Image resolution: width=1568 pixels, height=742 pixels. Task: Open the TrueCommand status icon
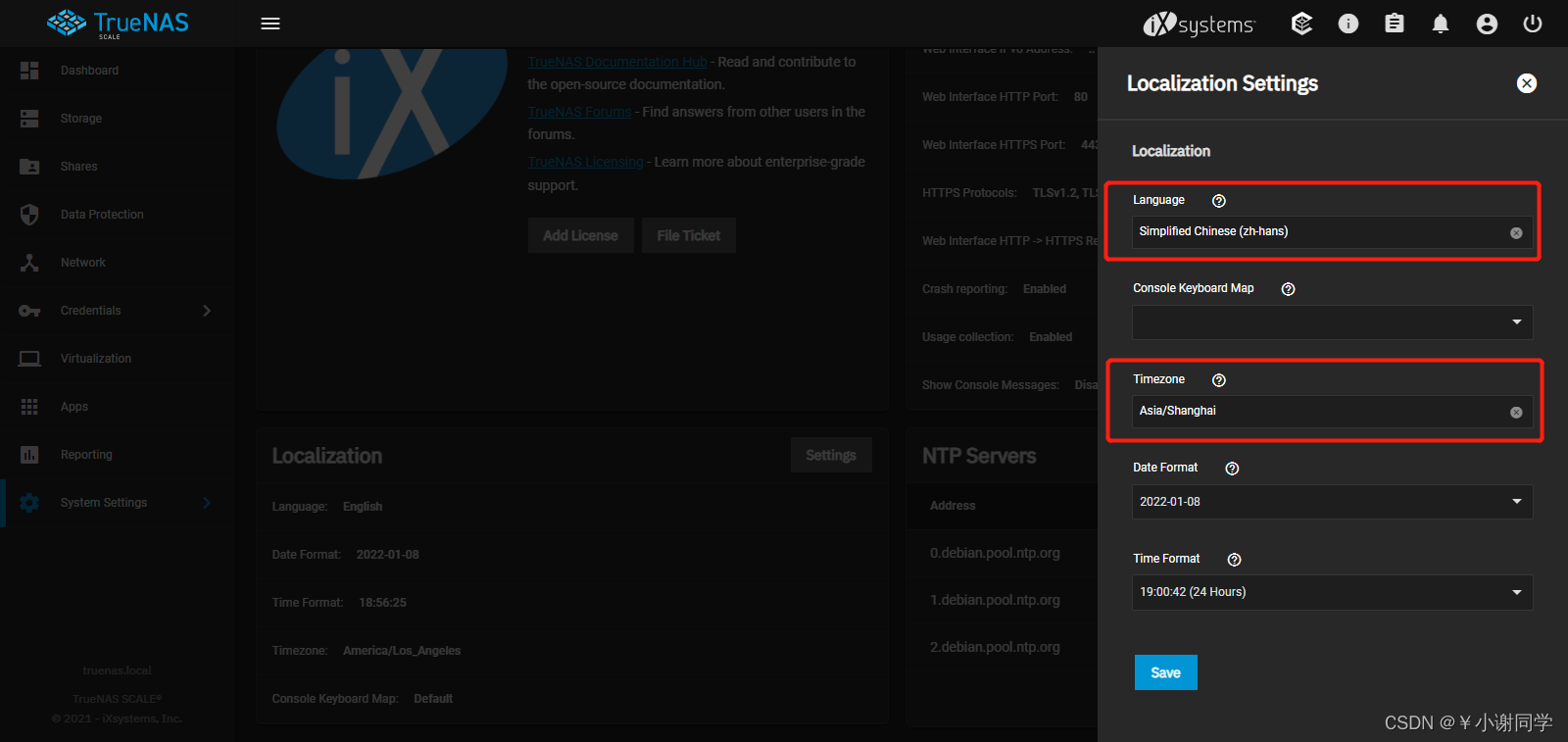tap(1301, 24)
